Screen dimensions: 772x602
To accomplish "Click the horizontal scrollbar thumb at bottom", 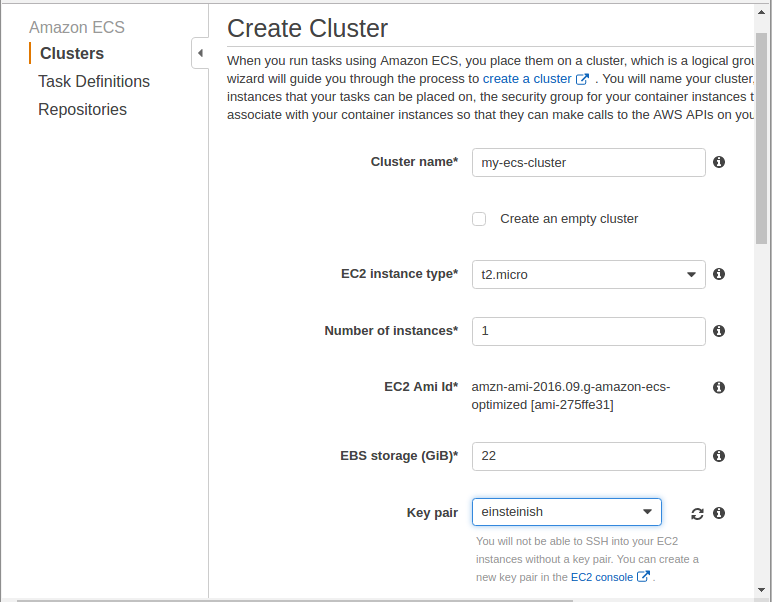I will tap(294, 600).
